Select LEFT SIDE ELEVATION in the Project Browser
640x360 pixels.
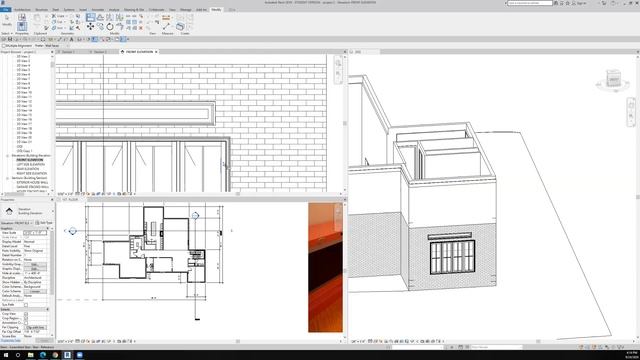(x=31, y=164)
